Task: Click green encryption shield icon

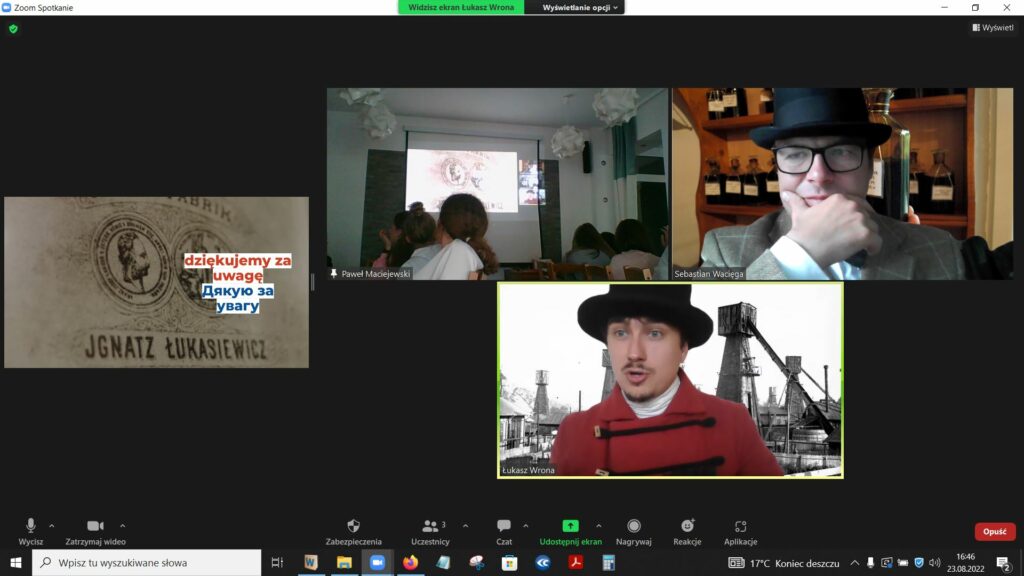Action: [x=13, y=29]
